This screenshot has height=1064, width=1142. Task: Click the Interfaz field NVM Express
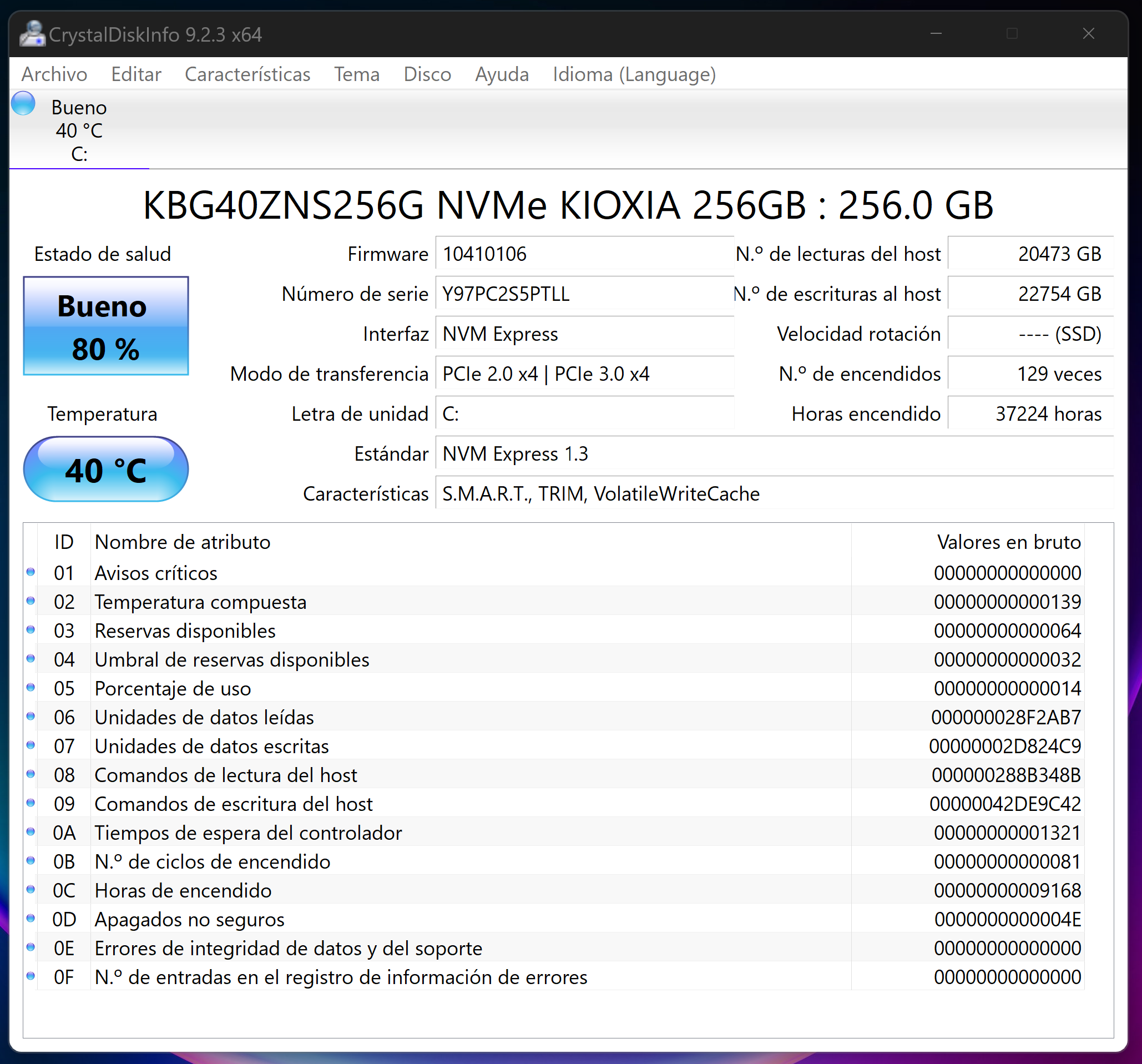(x=585, y=334)
